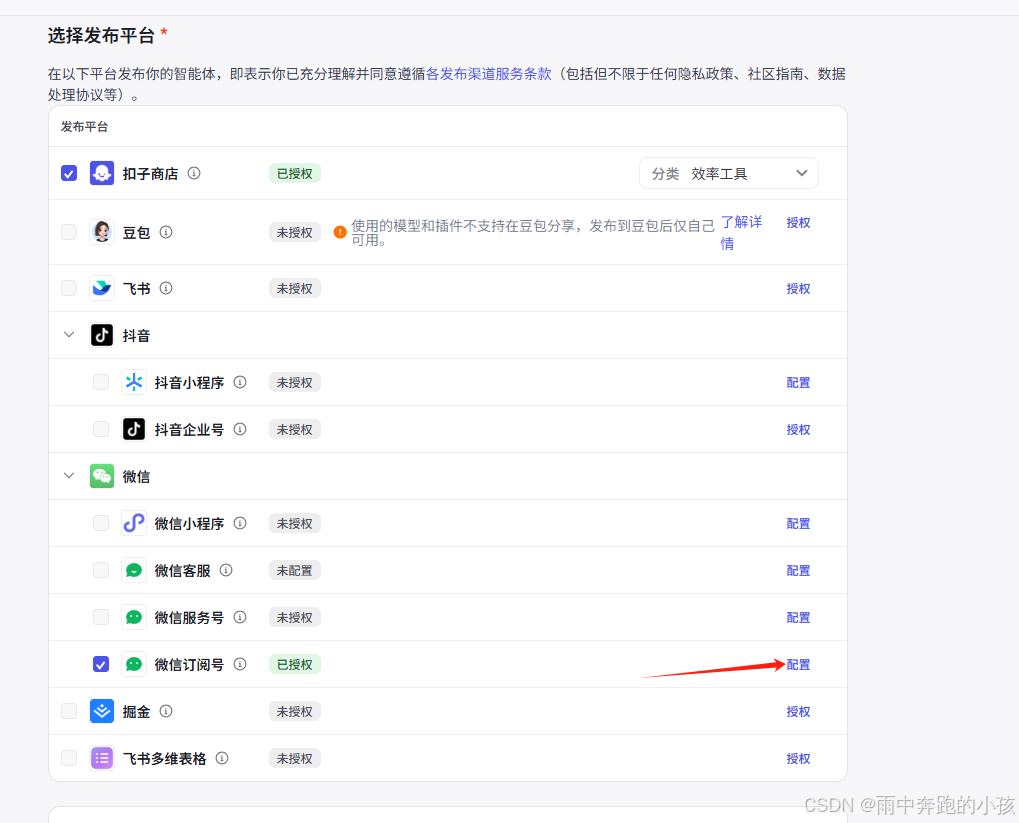The width and height of the screenshot is (1019, 823).
Task: Open 各发布渠道服务条款 link
Action: click(x=489, y=73)
